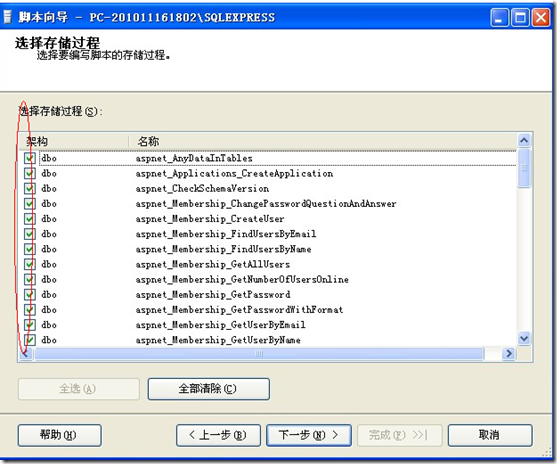This screenshot has height=464, width=557.
Task: Select row name aspnet_Membership_FindUsersByEmail
Action: 226,234
